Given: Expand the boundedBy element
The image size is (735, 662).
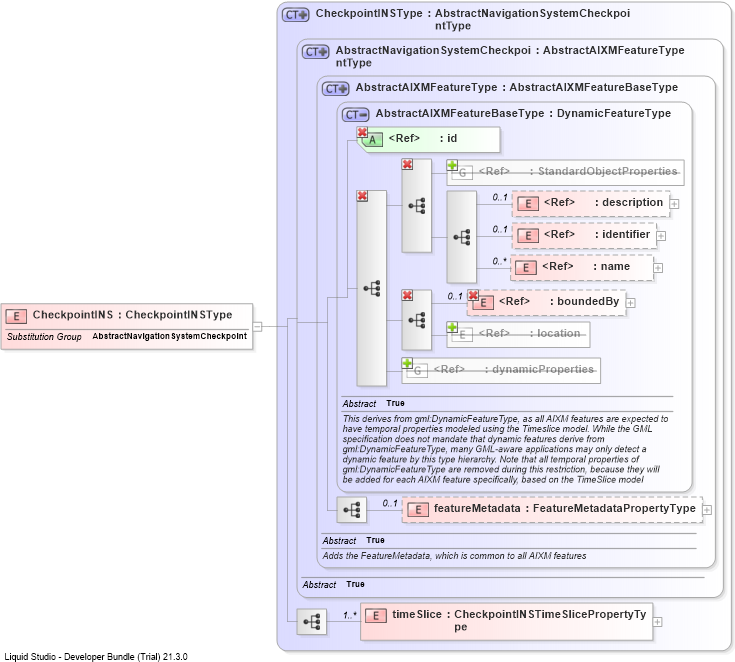Looking at the screenshot, I should [631, 303].
